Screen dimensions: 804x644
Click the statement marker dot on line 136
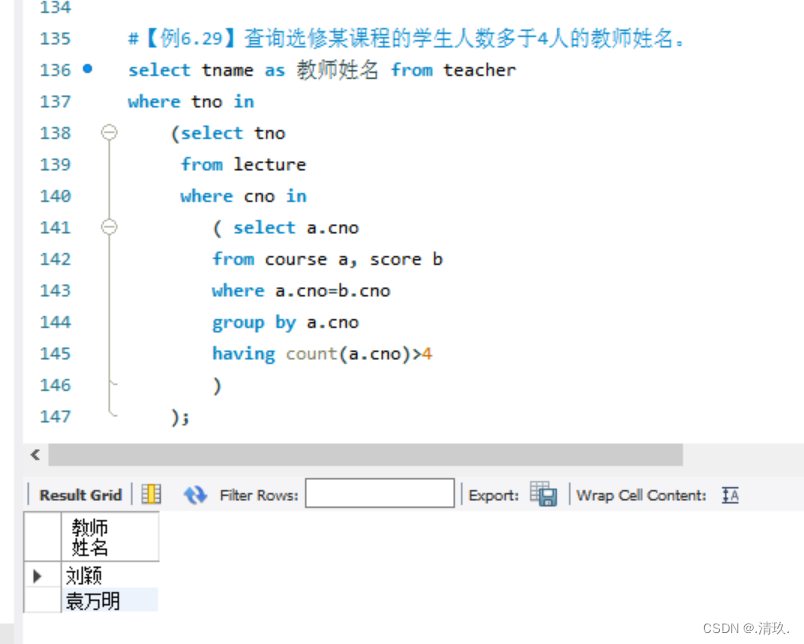(x=88, y=68)
